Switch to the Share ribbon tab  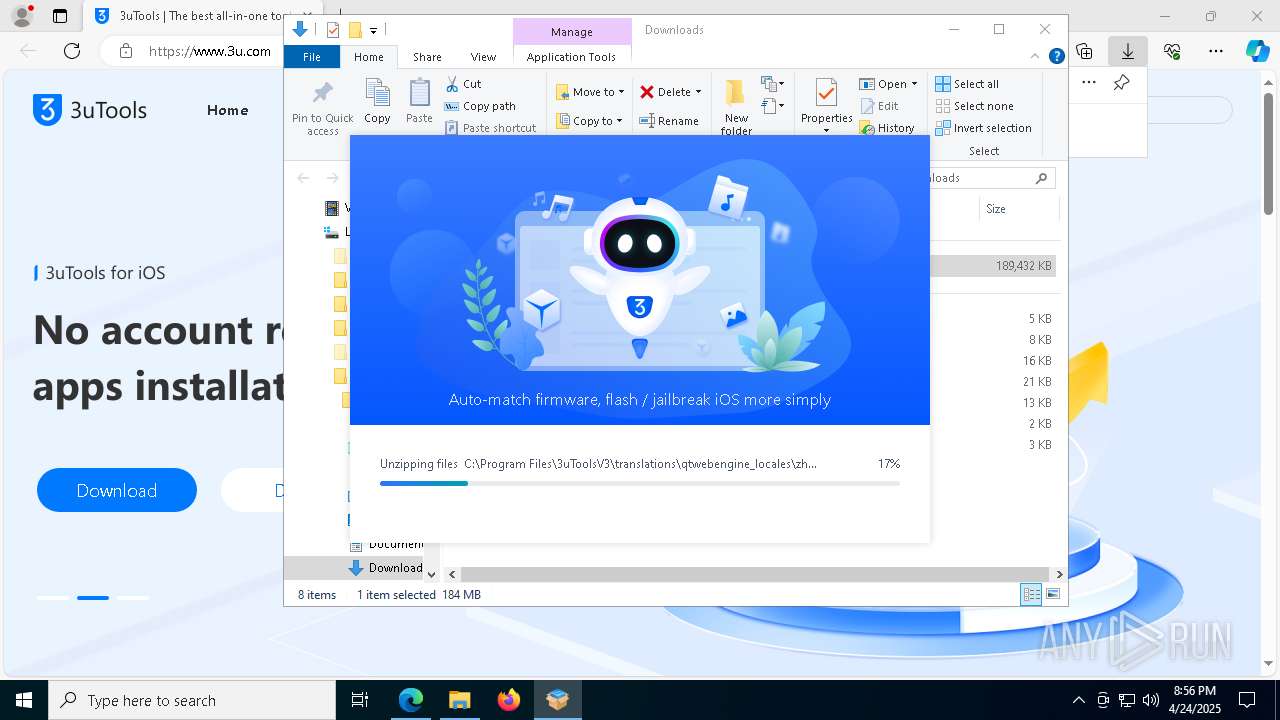[427, 57]
